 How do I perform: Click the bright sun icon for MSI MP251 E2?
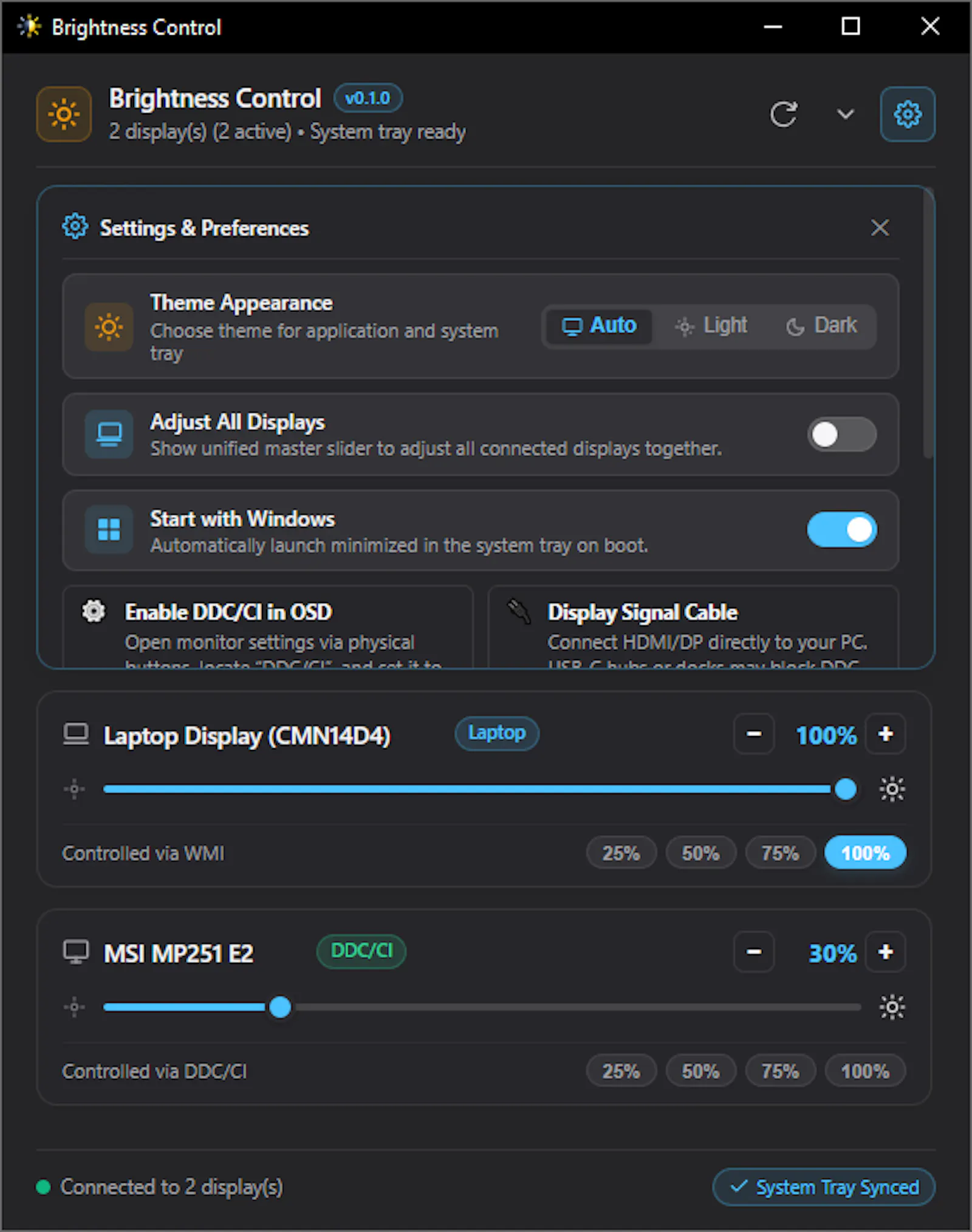(x=892, y=1007)
